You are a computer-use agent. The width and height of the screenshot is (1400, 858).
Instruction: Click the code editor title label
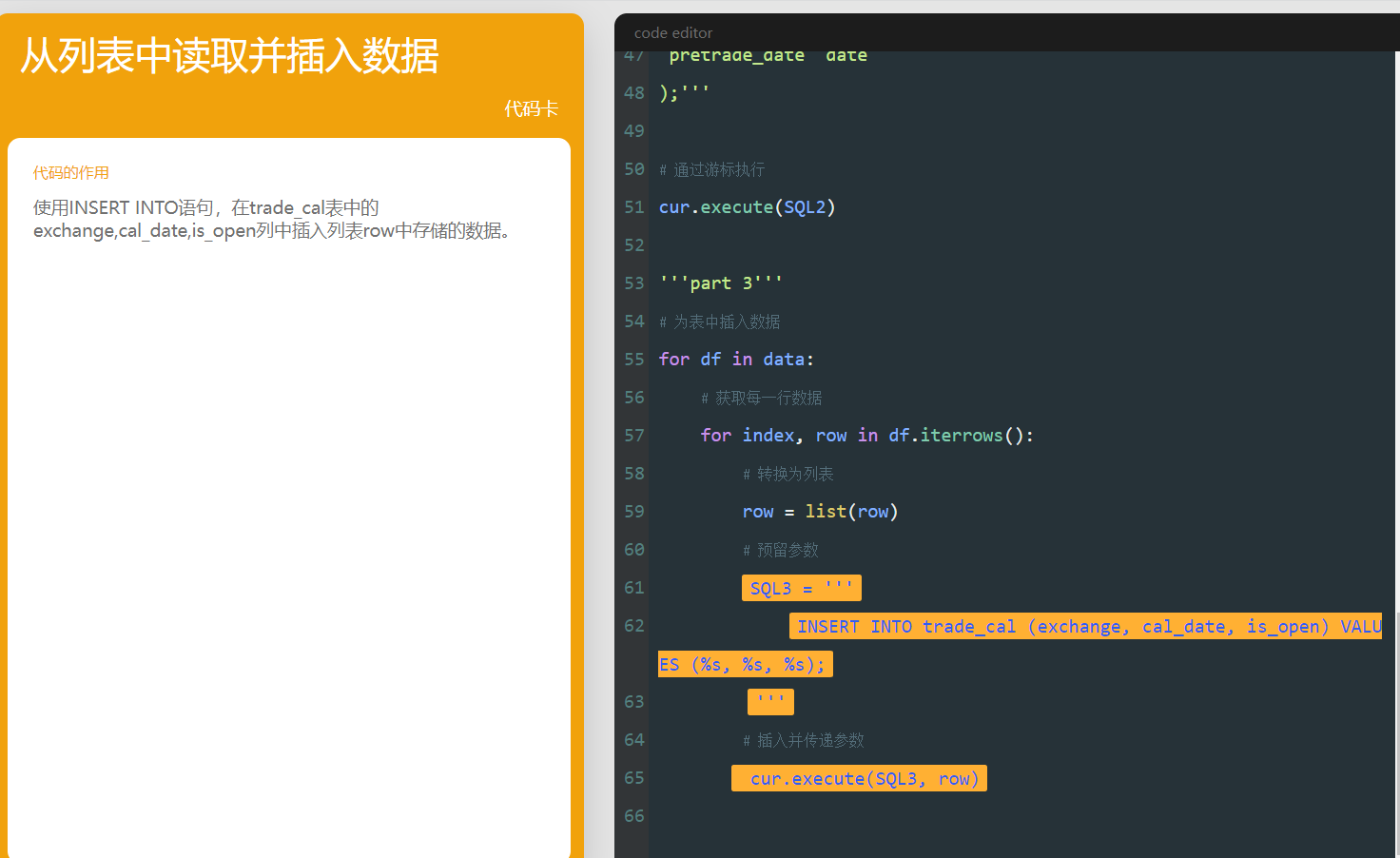[673, 32]
